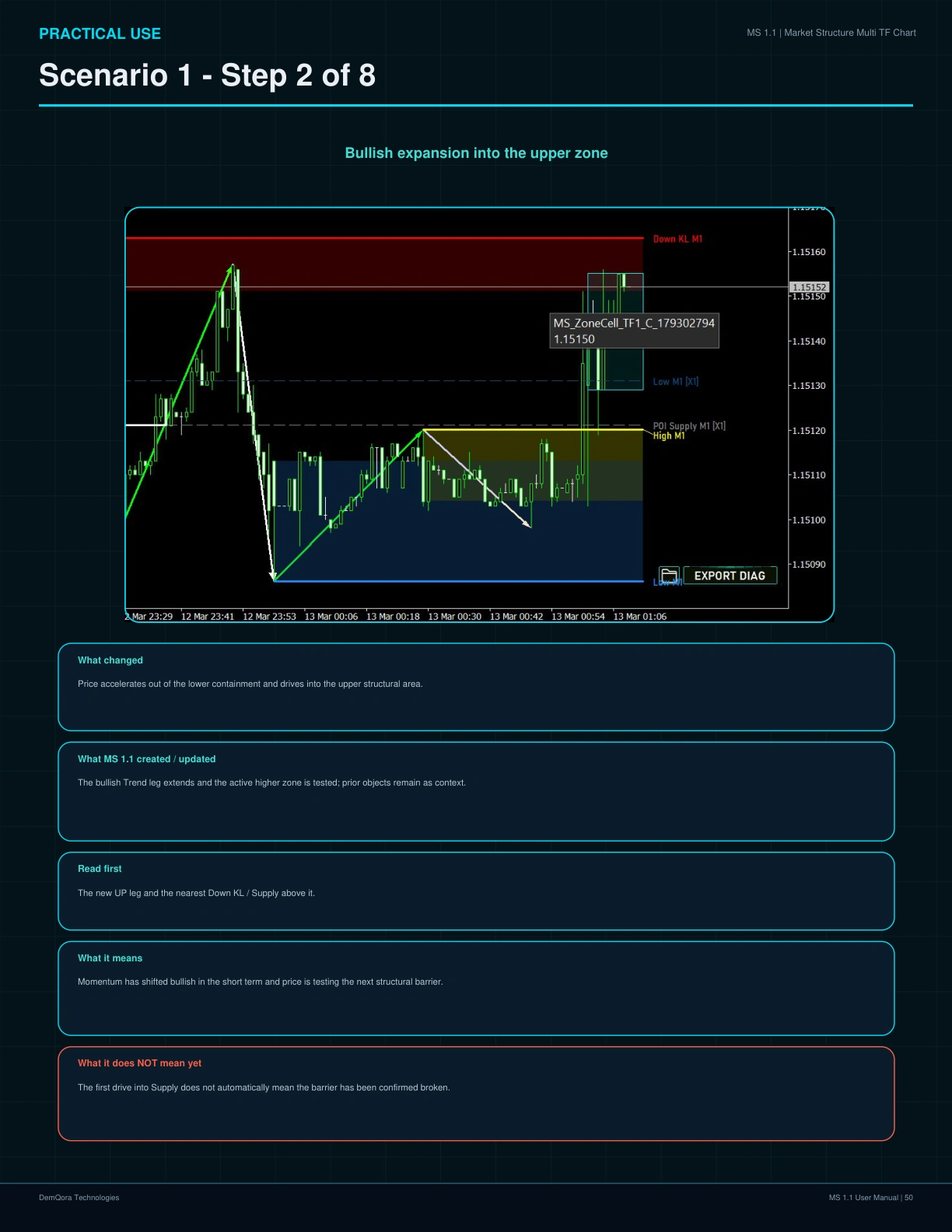Click the 'DemQora Technologies' footer text
This screenshot has width=952, height=1232.
point(79,1198)
